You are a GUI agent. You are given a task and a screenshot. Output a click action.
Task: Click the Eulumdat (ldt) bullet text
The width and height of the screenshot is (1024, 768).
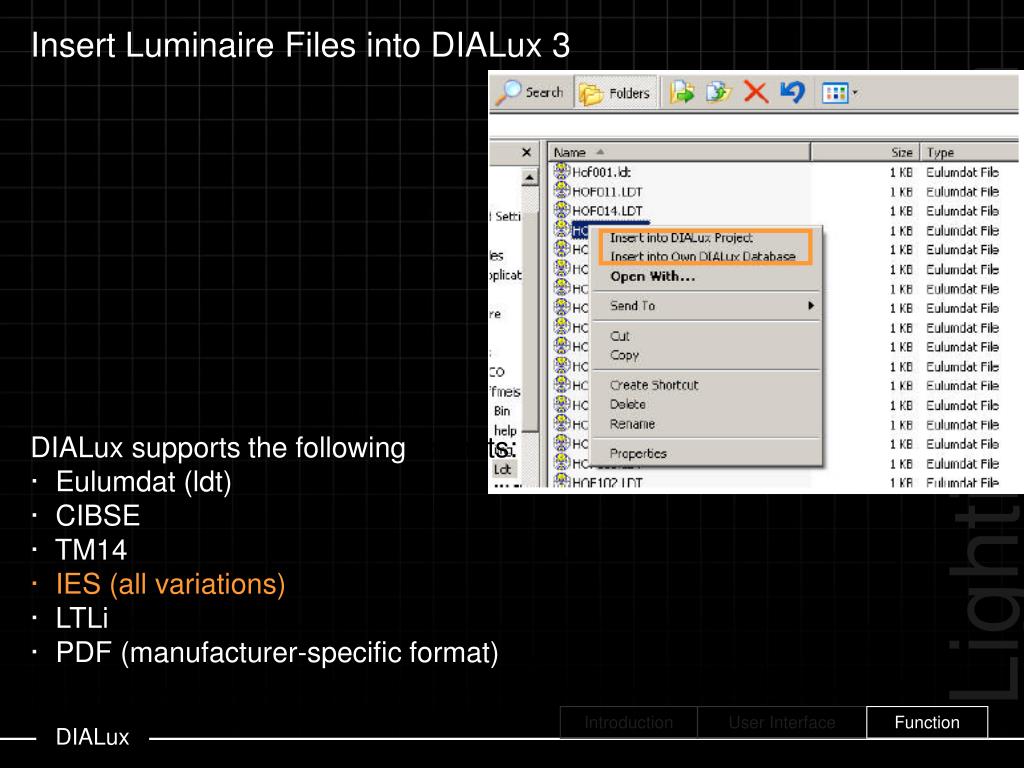point(144,482)
